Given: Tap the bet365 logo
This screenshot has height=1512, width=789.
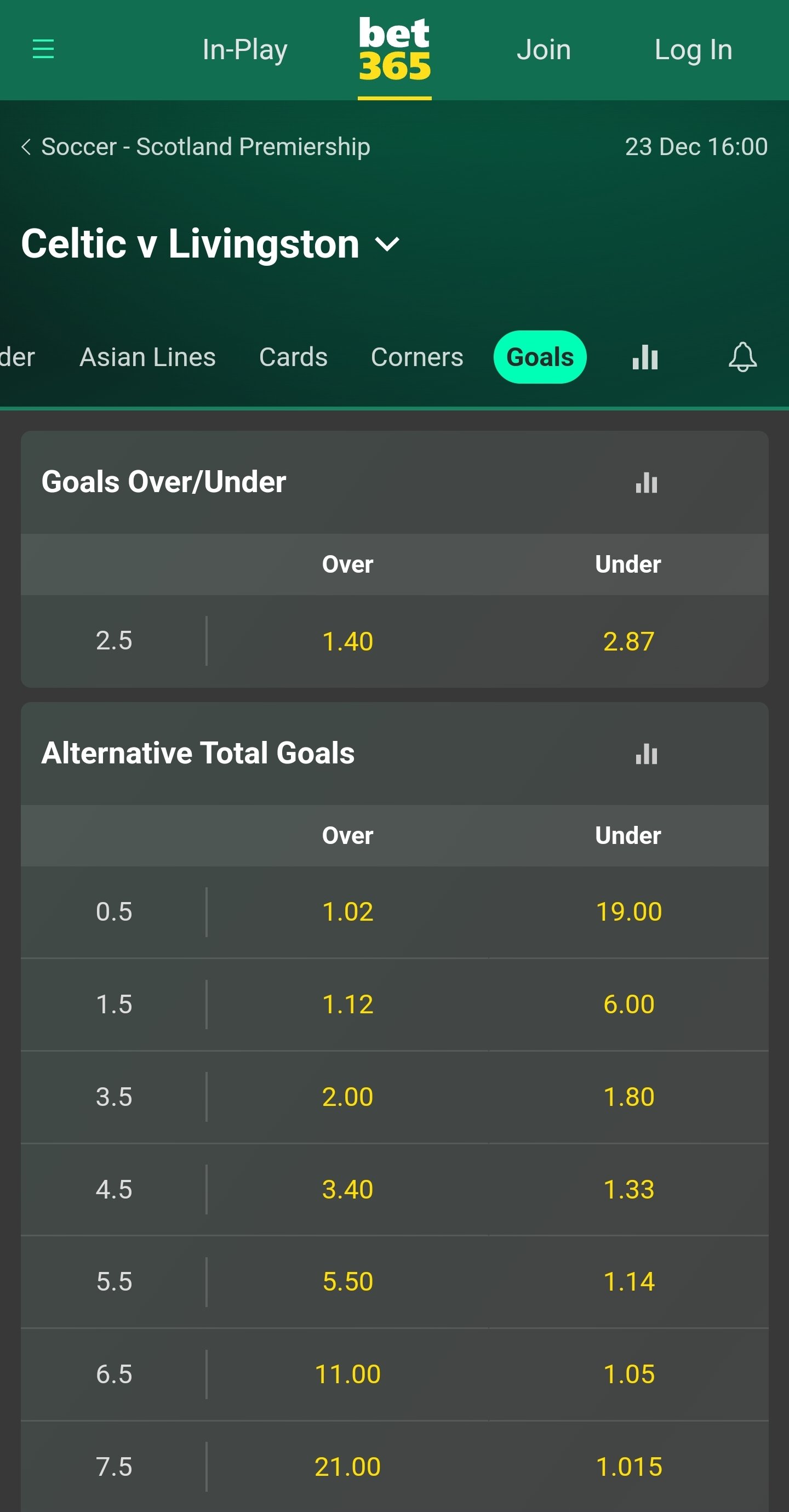Looking at the screenshot, I should click(x=395, y=49).
